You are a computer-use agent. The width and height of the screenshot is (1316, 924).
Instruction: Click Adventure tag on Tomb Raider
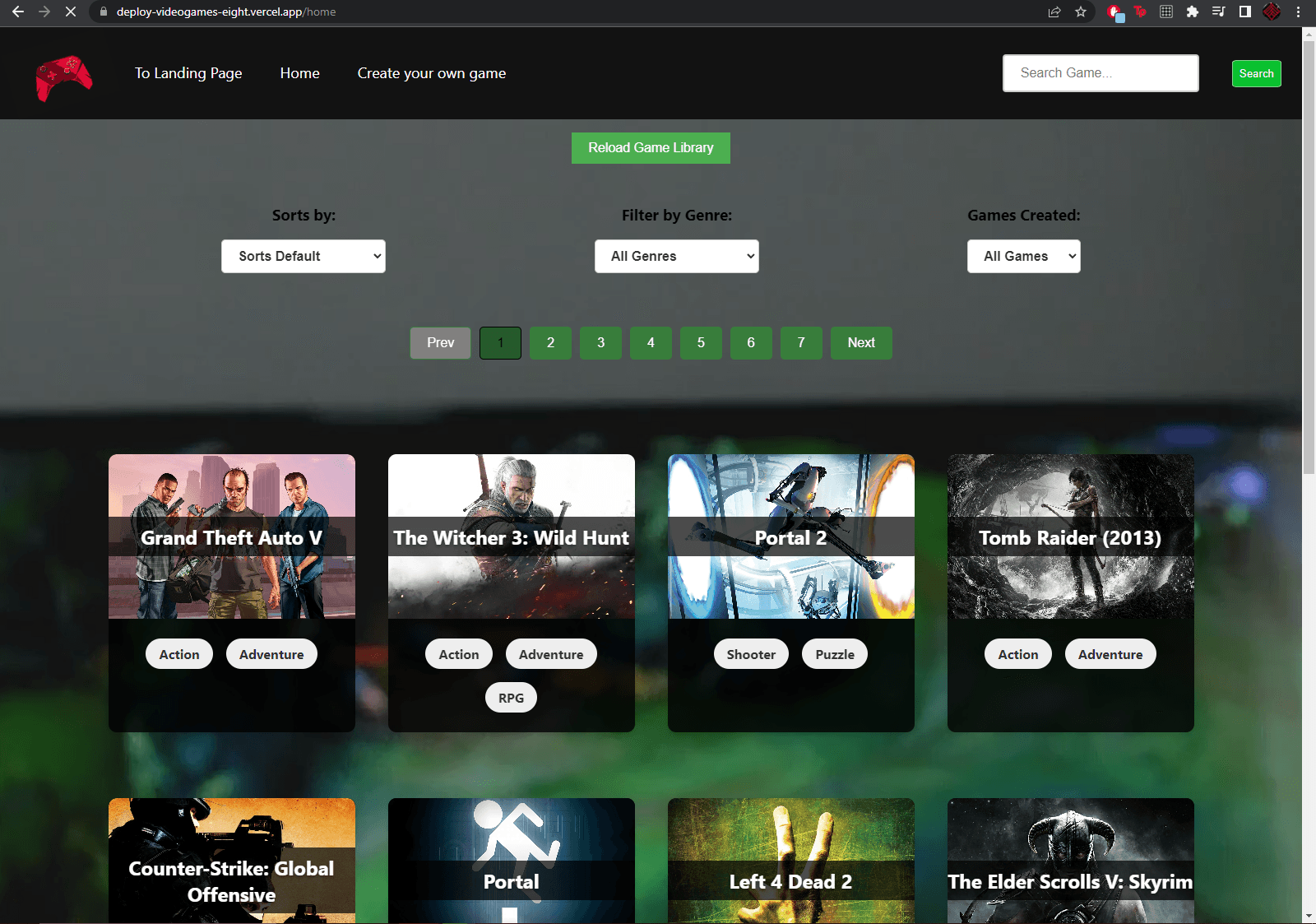click(x=1110, y=654)
